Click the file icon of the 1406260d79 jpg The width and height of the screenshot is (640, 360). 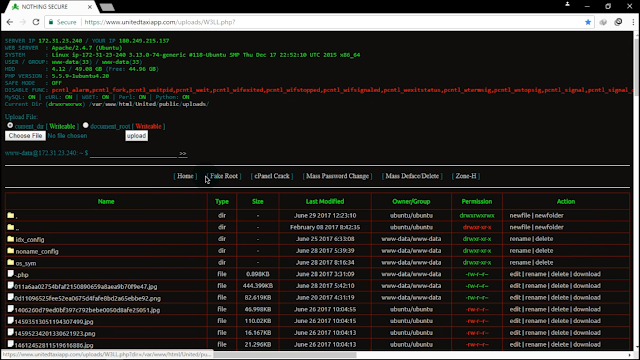point(11,309)
